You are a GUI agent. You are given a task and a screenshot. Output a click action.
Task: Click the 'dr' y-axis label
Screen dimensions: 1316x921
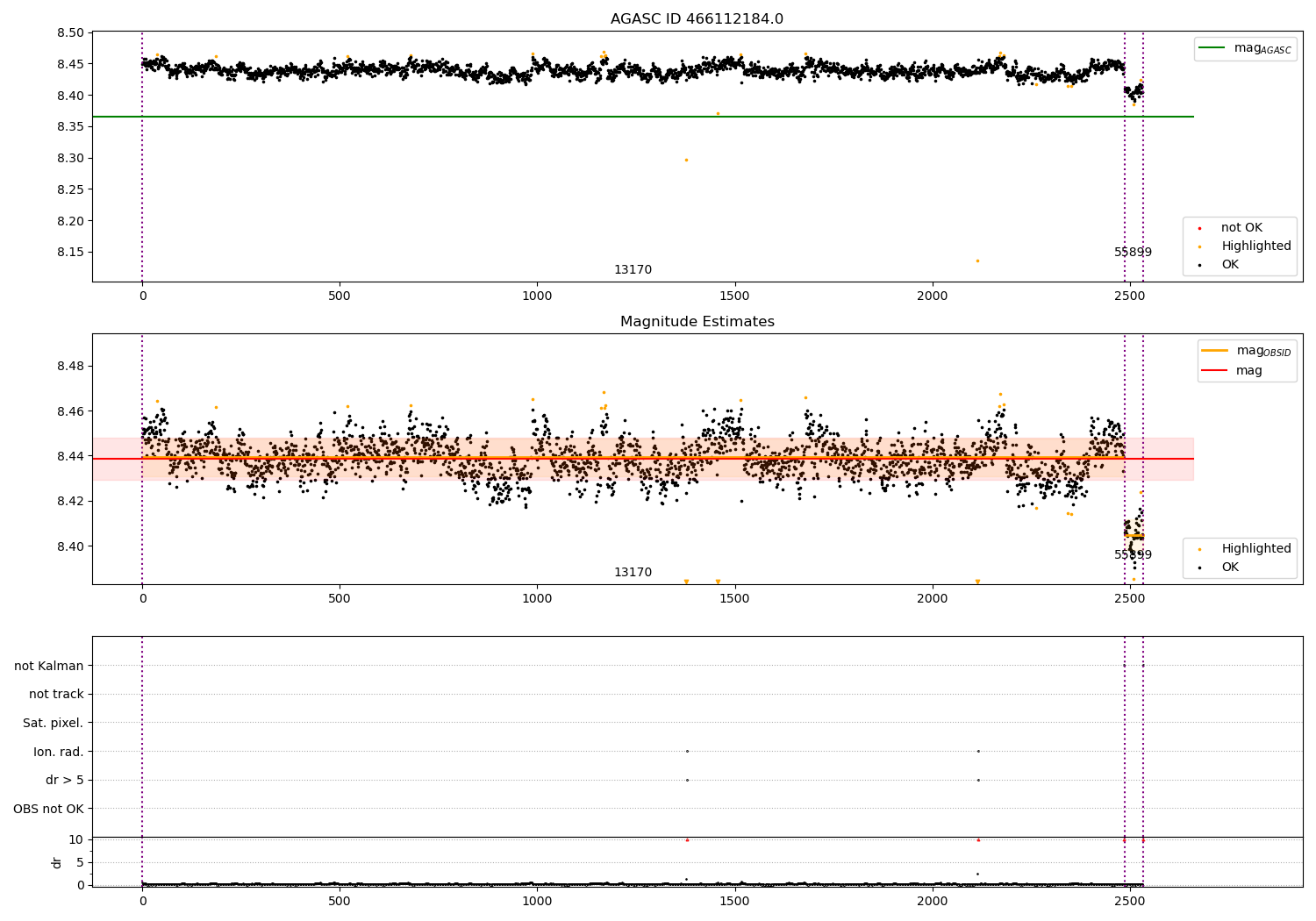pyautogui.click(x=57, y=862)
